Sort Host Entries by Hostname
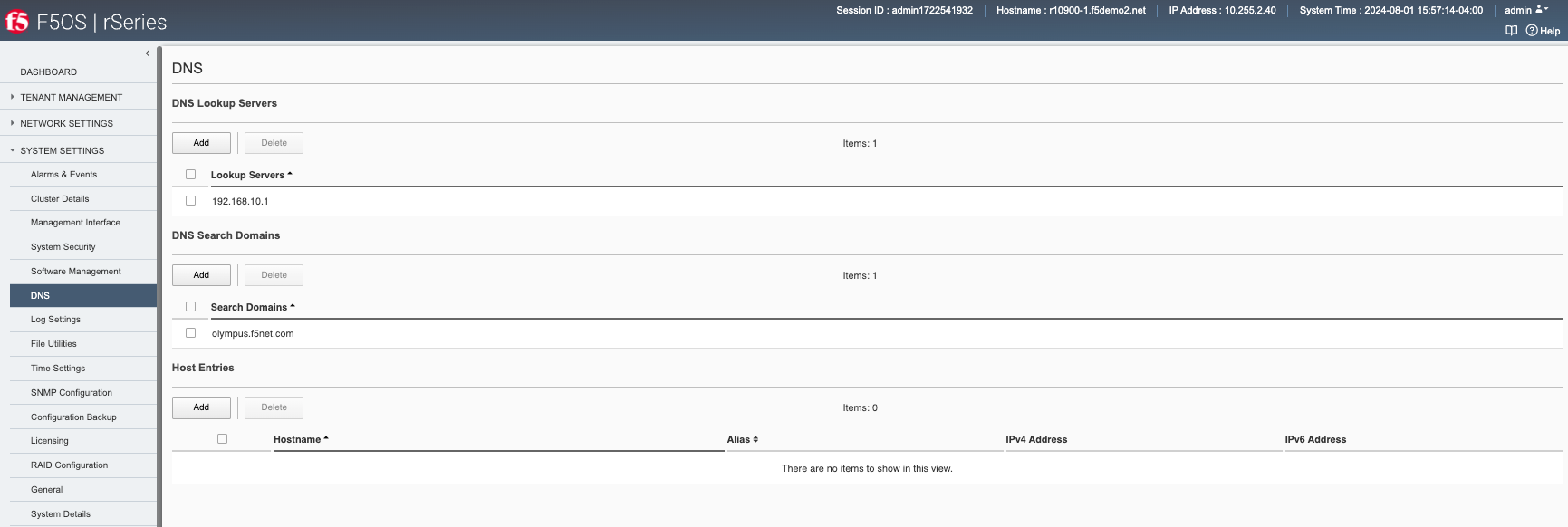This screenshot has height=527, width=1568. point(301,439)
